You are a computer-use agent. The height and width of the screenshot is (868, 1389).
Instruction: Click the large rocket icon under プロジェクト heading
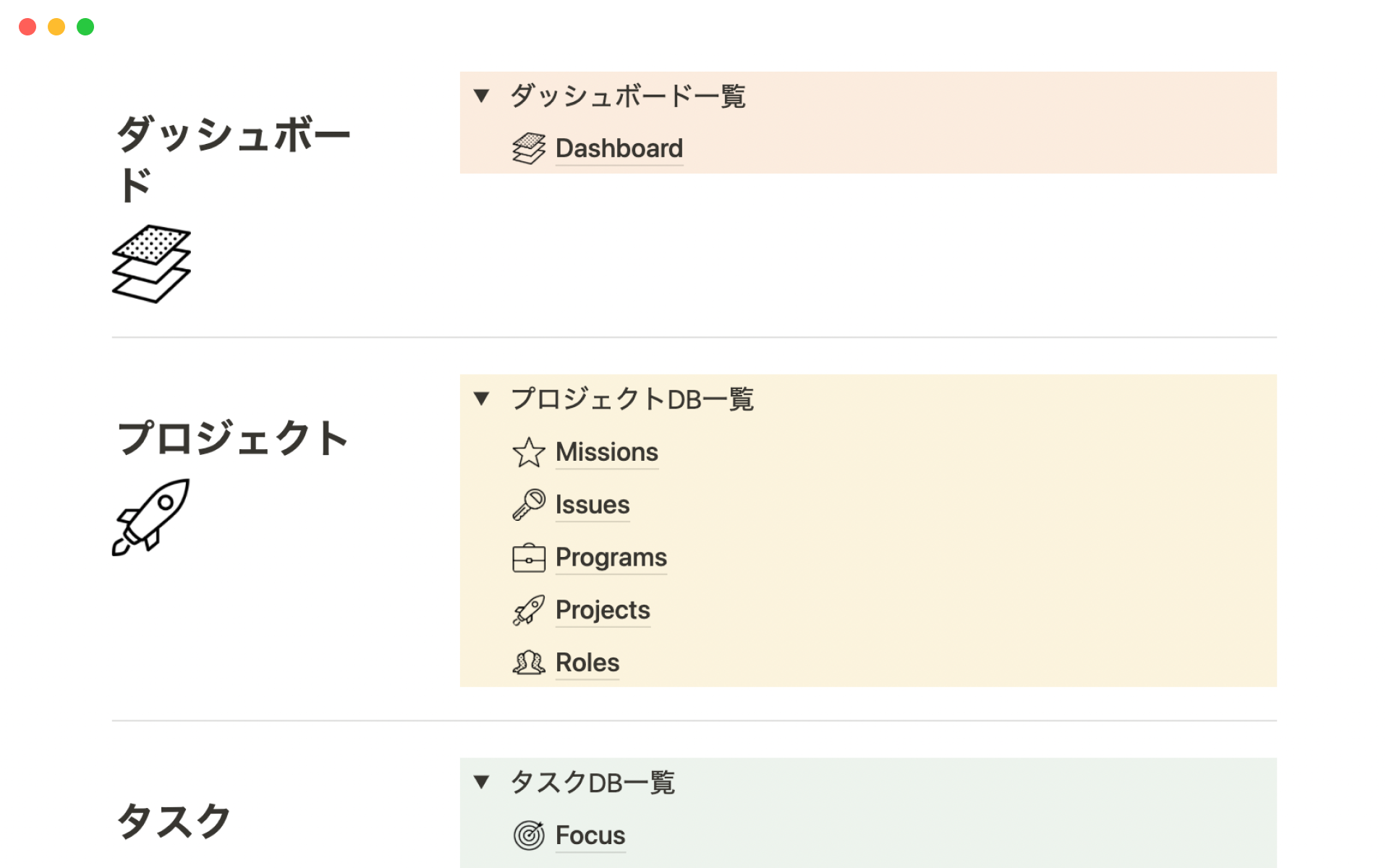(151, 516)
